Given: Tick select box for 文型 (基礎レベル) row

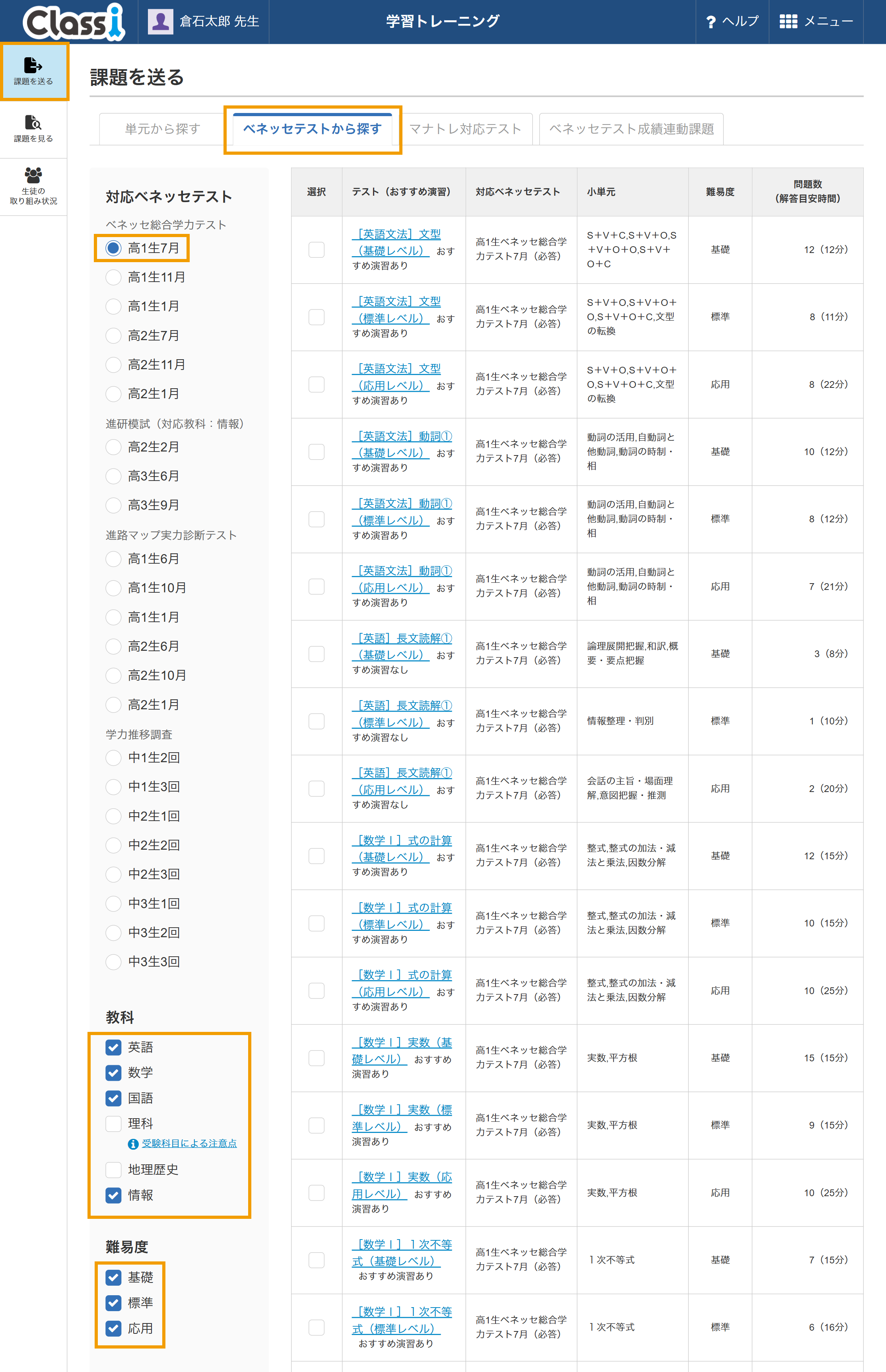Looking at the screenshot, I should coord(317,250).
